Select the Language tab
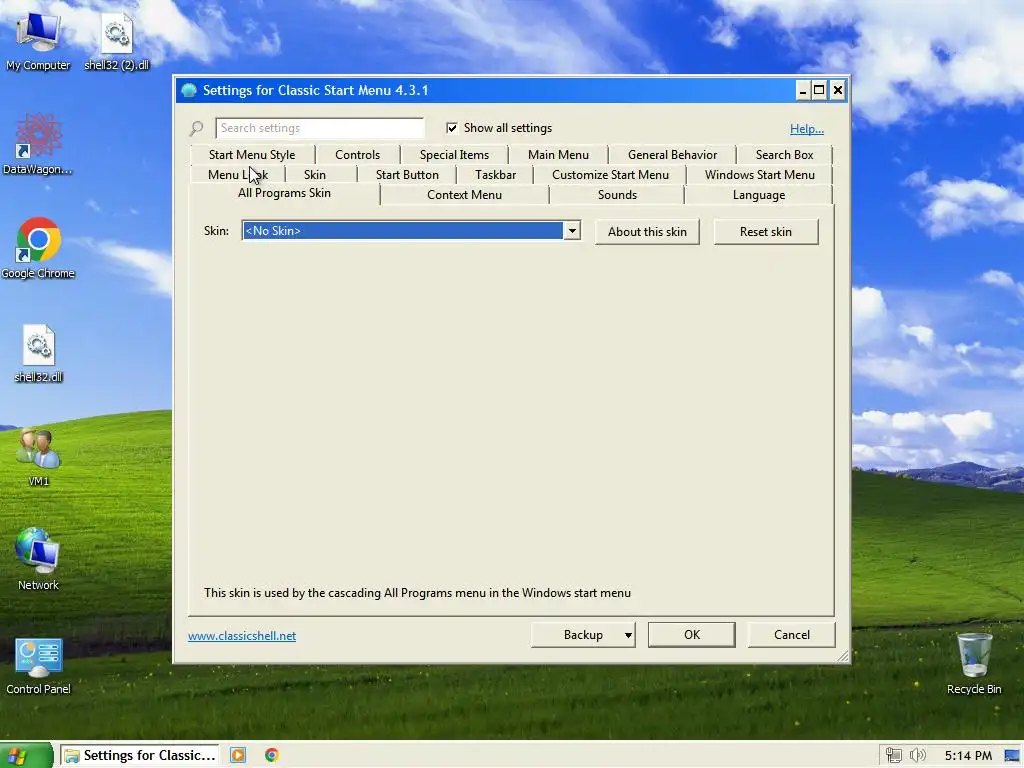Image resolution: width=1024 pixels, height=768 pixels. tap(759, 195)
